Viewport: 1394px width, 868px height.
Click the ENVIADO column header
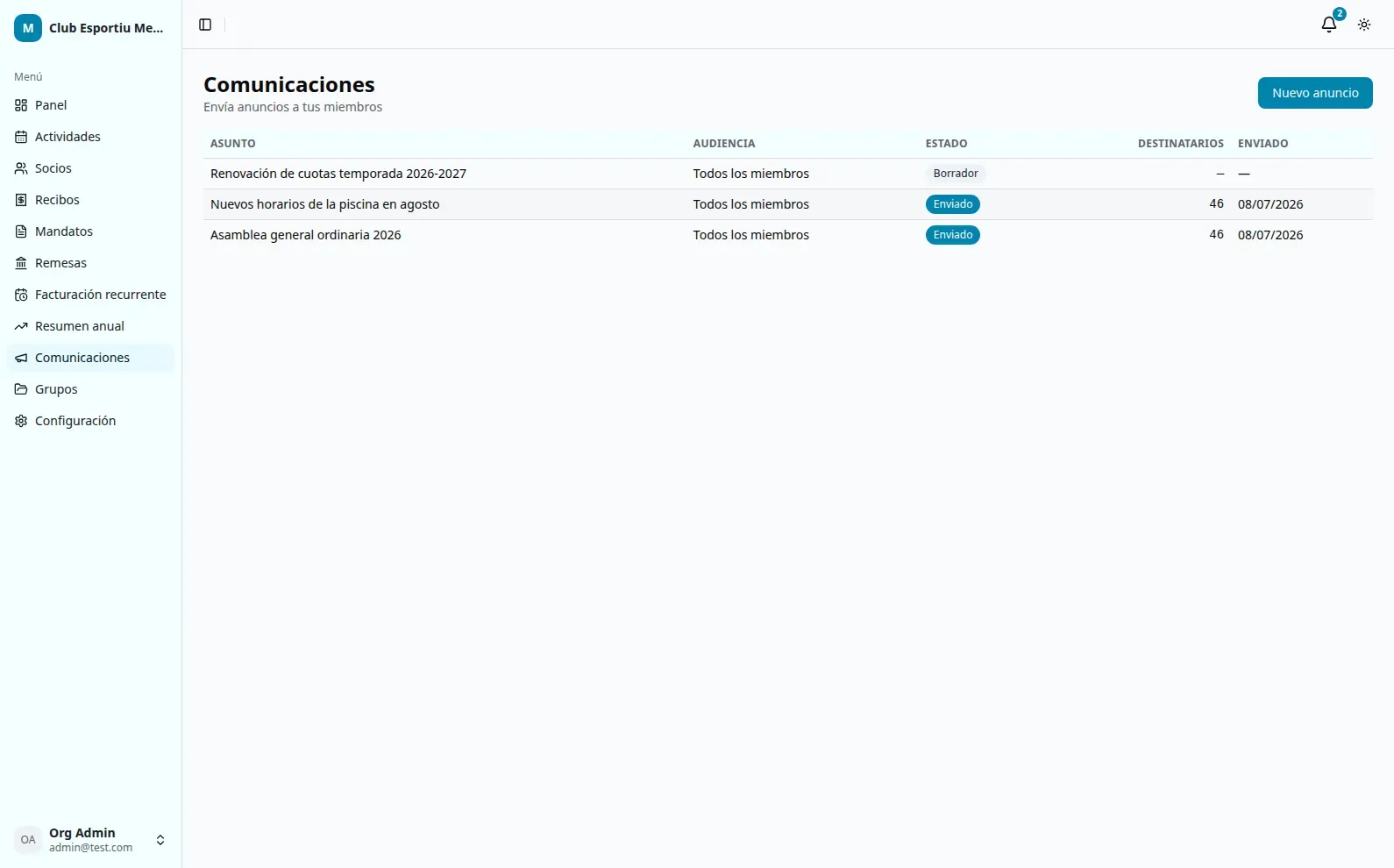click(x=1263, y=144)
